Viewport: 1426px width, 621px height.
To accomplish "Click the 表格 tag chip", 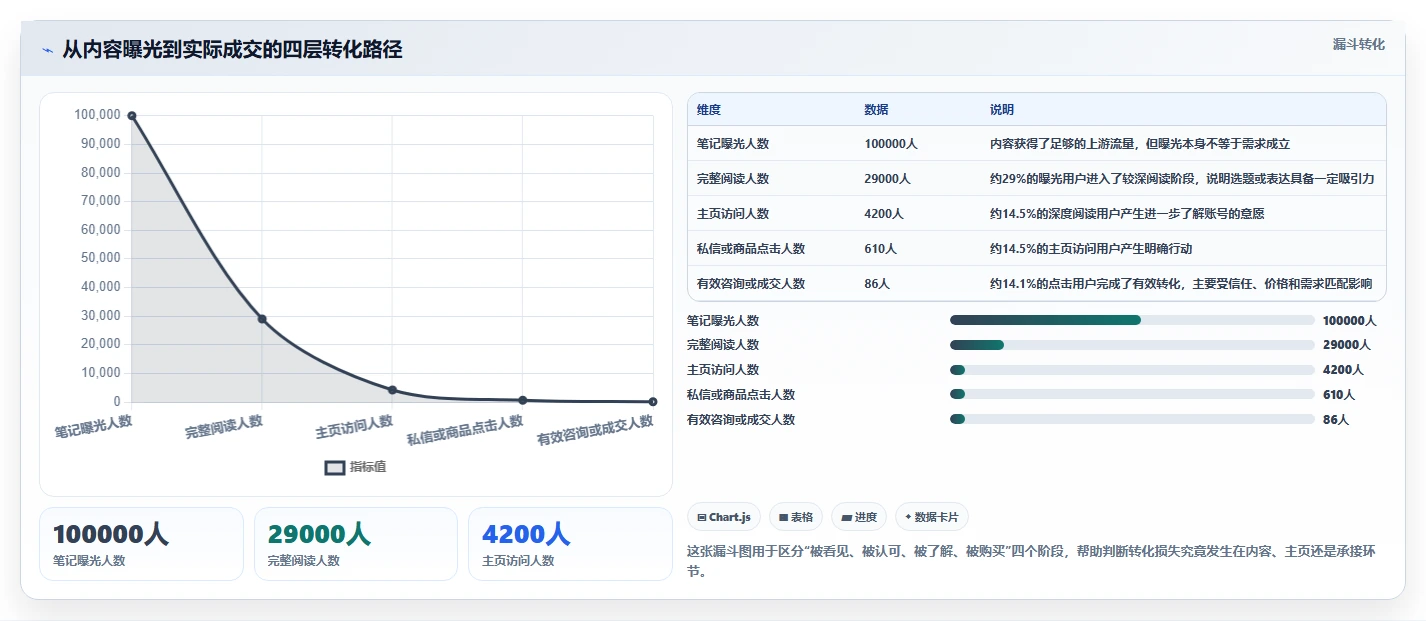I will [x=796, y=517].
